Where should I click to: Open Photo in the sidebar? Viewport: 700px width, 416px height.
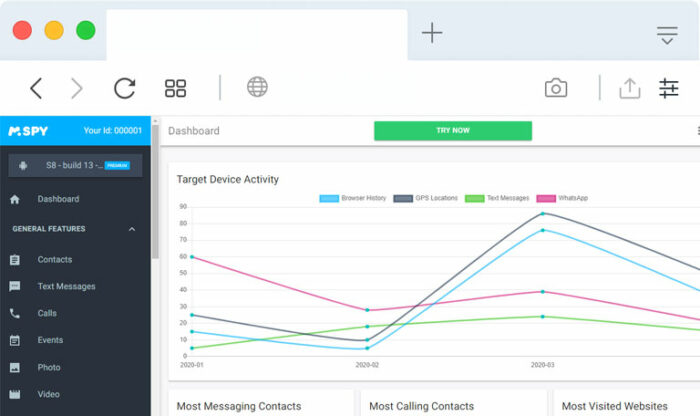tap(49, 367)
